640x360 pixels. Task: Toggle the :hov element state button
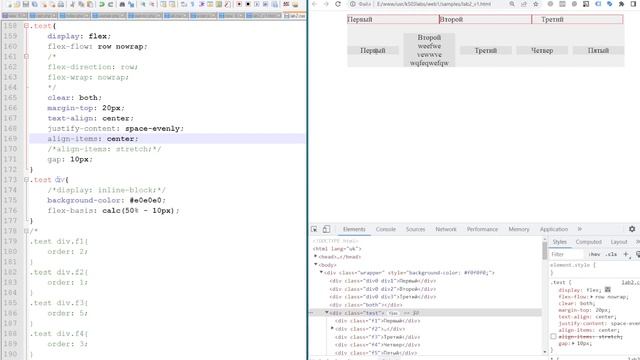pos(594,254)
